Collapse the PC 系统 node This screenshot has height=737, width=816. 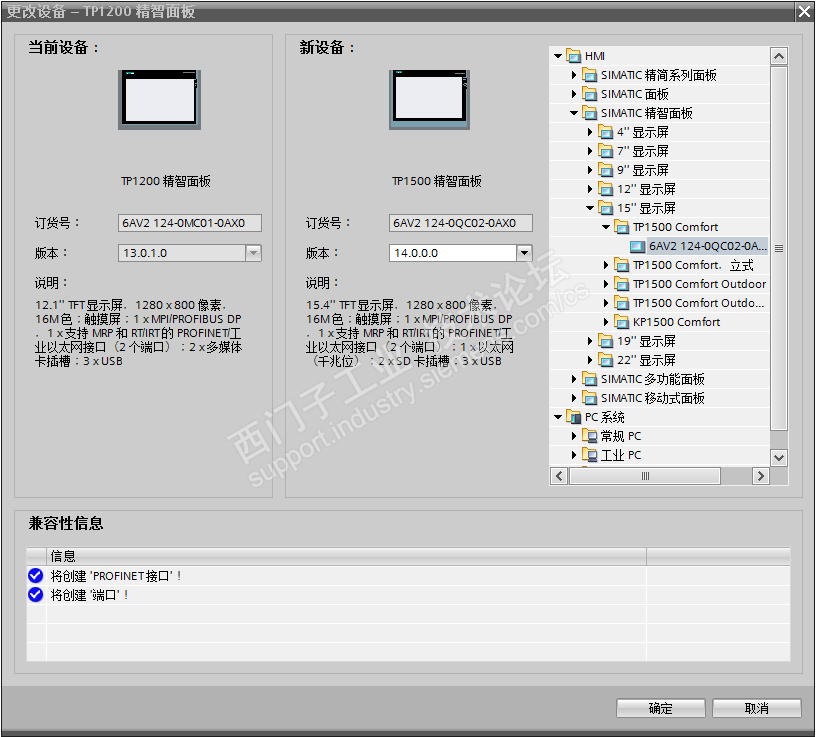coord(558,417)
